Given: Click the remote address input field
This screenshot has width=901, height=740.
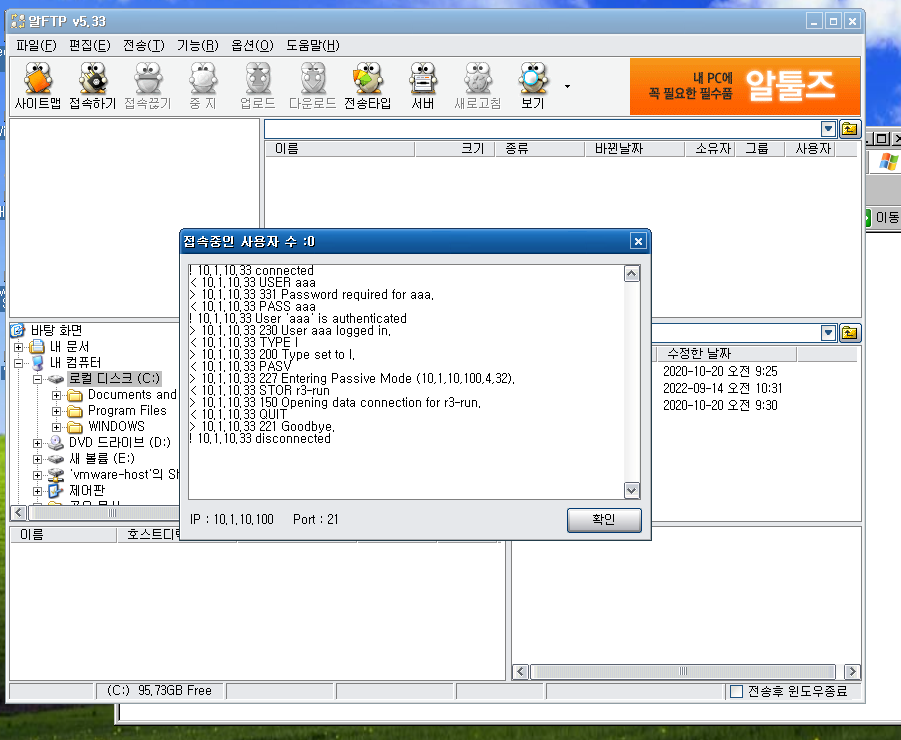Looking at the screenshot, I should 542,129.
